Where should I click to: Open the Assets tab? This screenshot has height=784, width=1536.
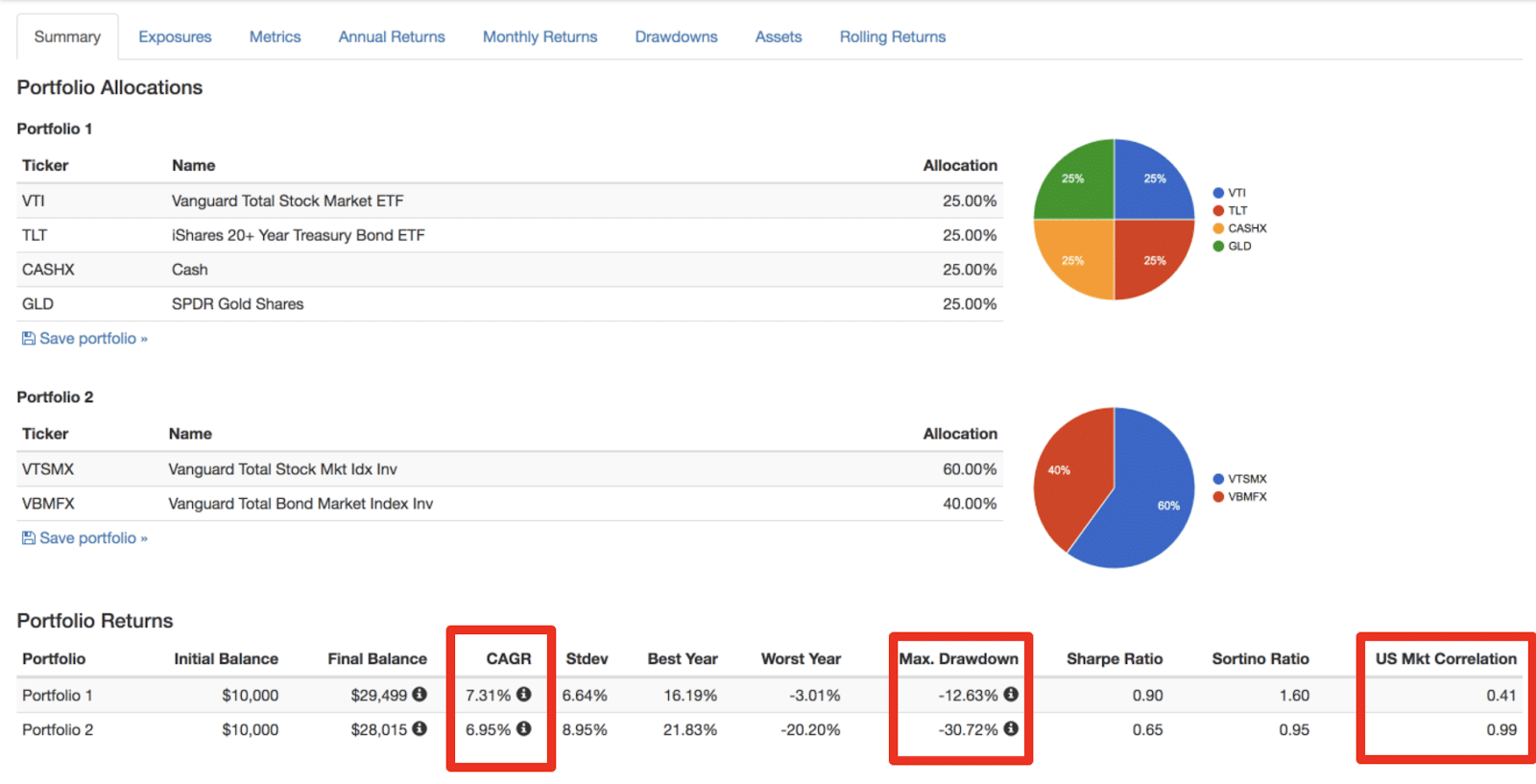point(778,36)
